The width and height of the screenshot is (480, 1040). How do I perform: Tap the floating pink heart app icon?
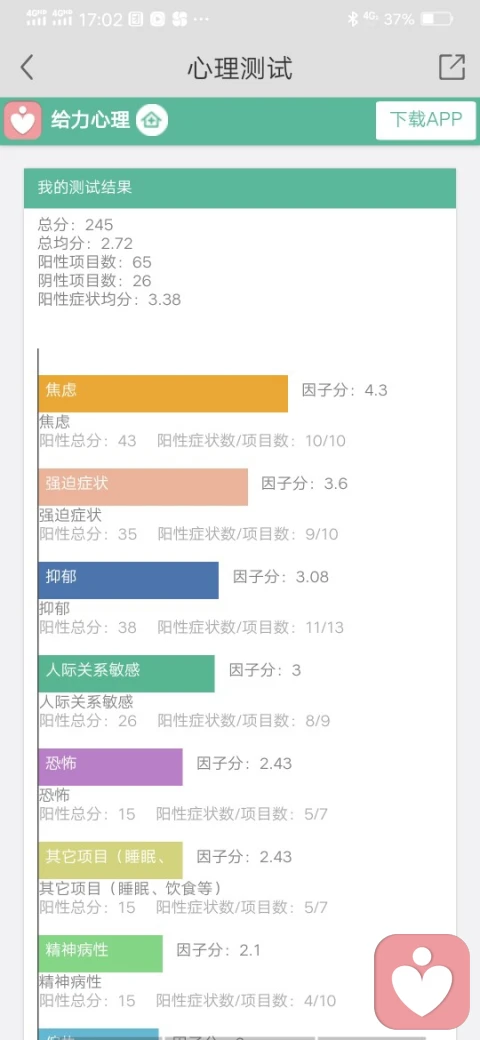(422, 982)
